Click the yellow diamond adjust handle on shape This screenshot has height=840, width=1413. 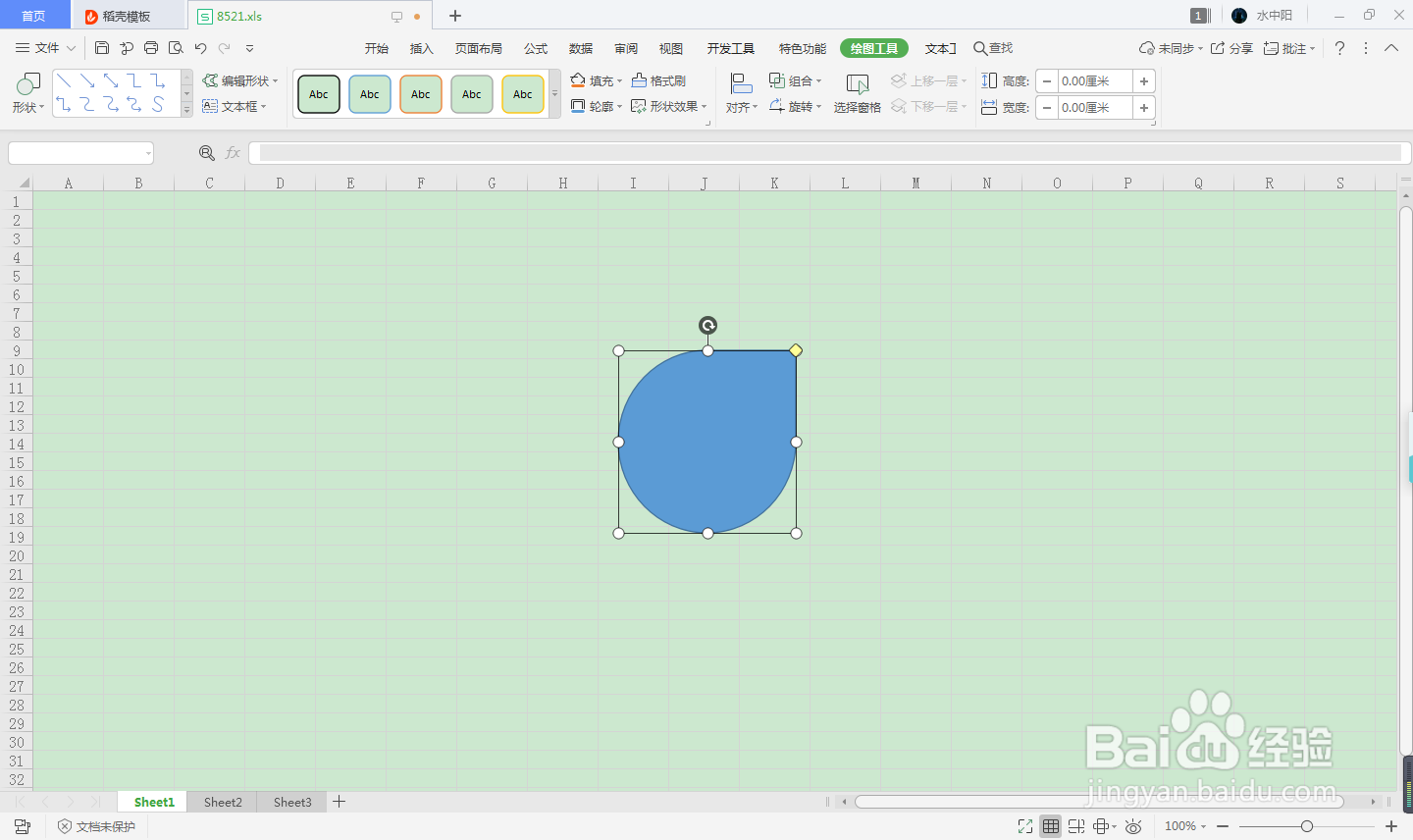(796, 350)
